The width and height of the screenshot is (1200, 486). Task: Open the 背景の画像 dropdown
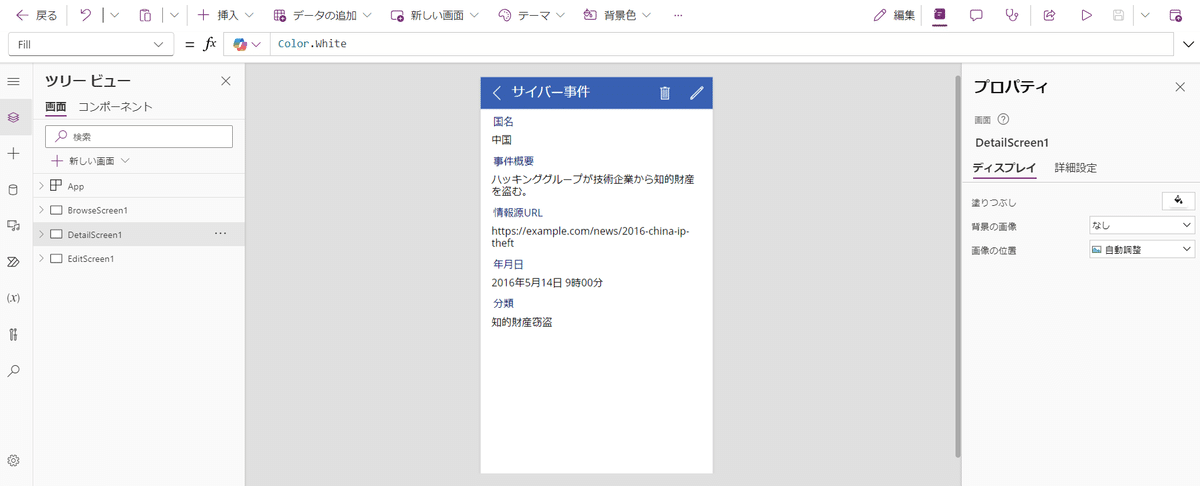[x=1142, y=226]
